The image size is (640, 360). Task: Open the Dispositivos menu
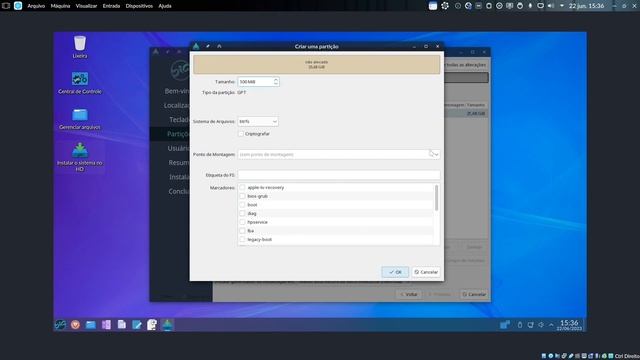pos(139,6)
